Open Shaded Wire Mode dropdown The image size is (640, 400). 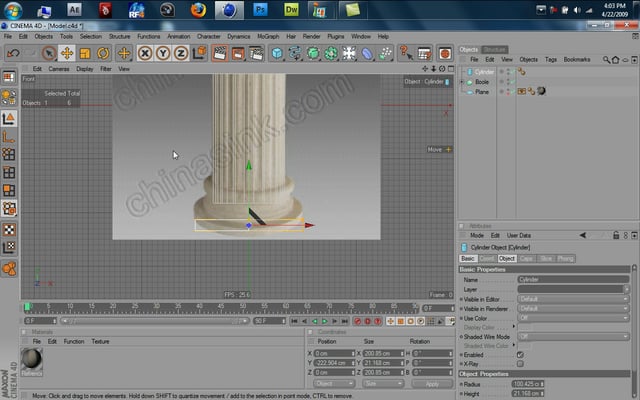(x=573, y=337)
